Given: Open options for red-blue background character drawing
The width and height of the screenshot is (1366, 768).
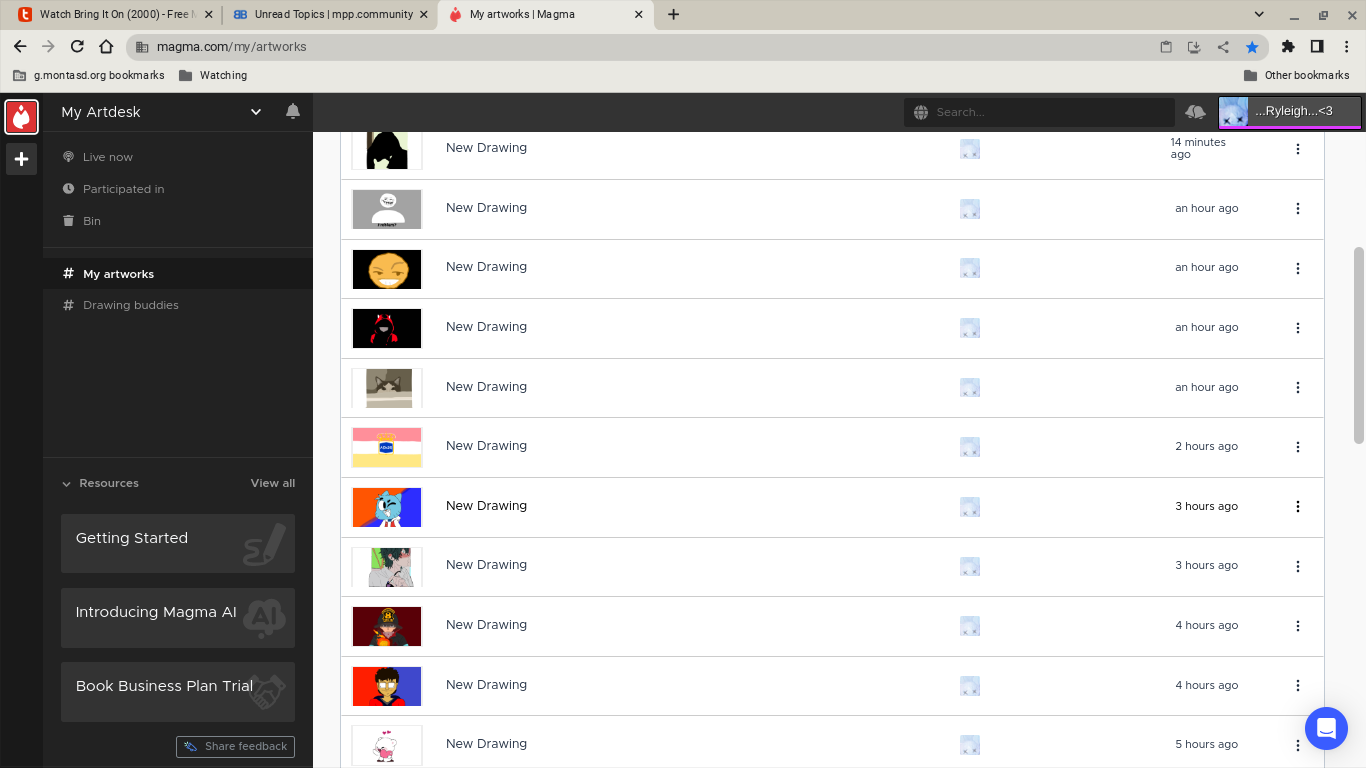Looking at the screenshot, I should tap(1298, 685).
